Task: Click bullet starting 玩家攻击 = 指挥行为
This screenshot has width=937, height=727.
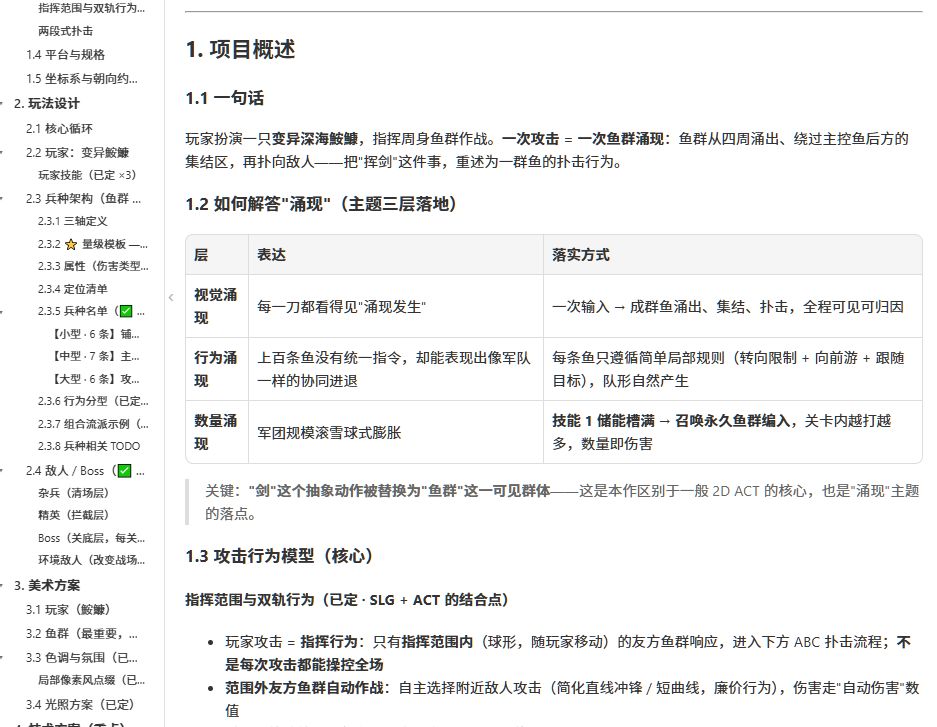Action: pyautogui.click(x=568, y=653)
